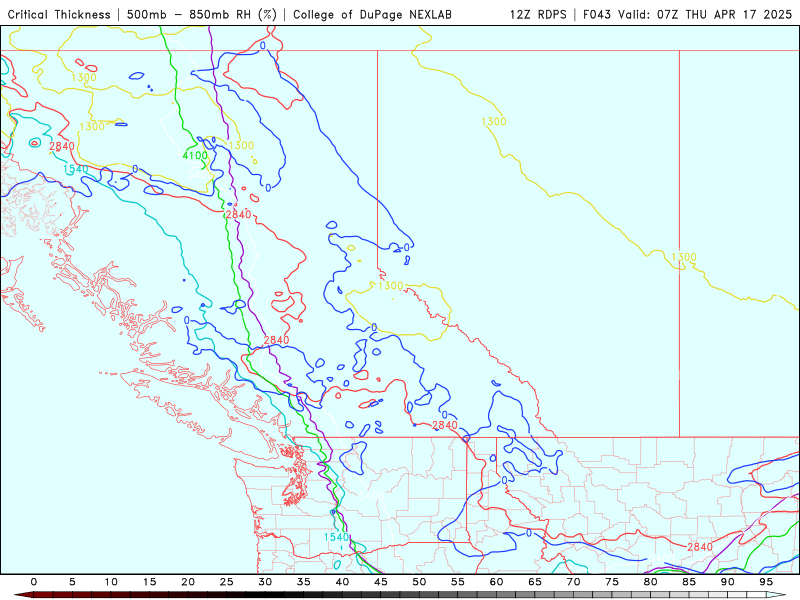Click the "15" label on the color scale
The image size is (800, 600).
[x=149, y=582]
